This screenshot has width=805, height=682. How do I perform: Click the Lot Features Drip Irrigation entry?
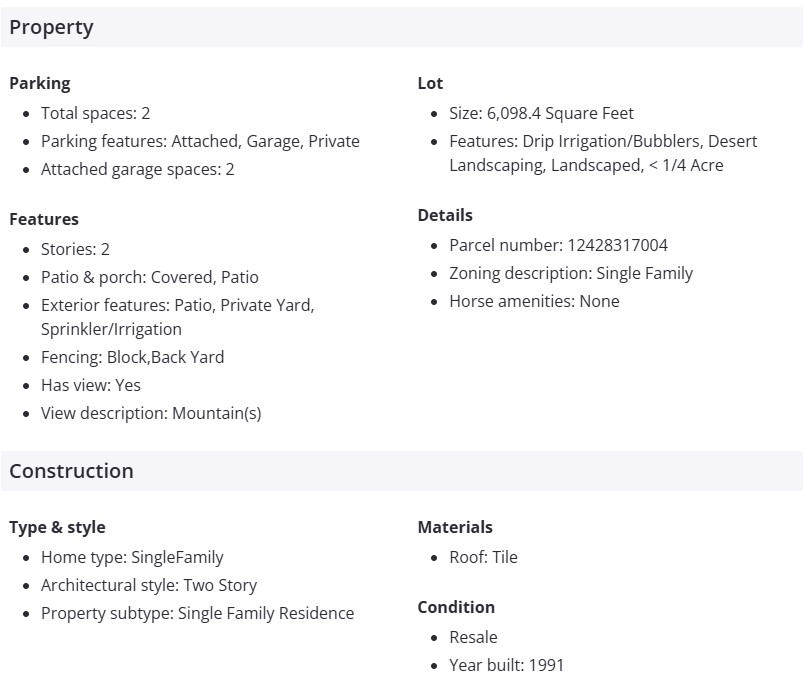coord(603,141)
